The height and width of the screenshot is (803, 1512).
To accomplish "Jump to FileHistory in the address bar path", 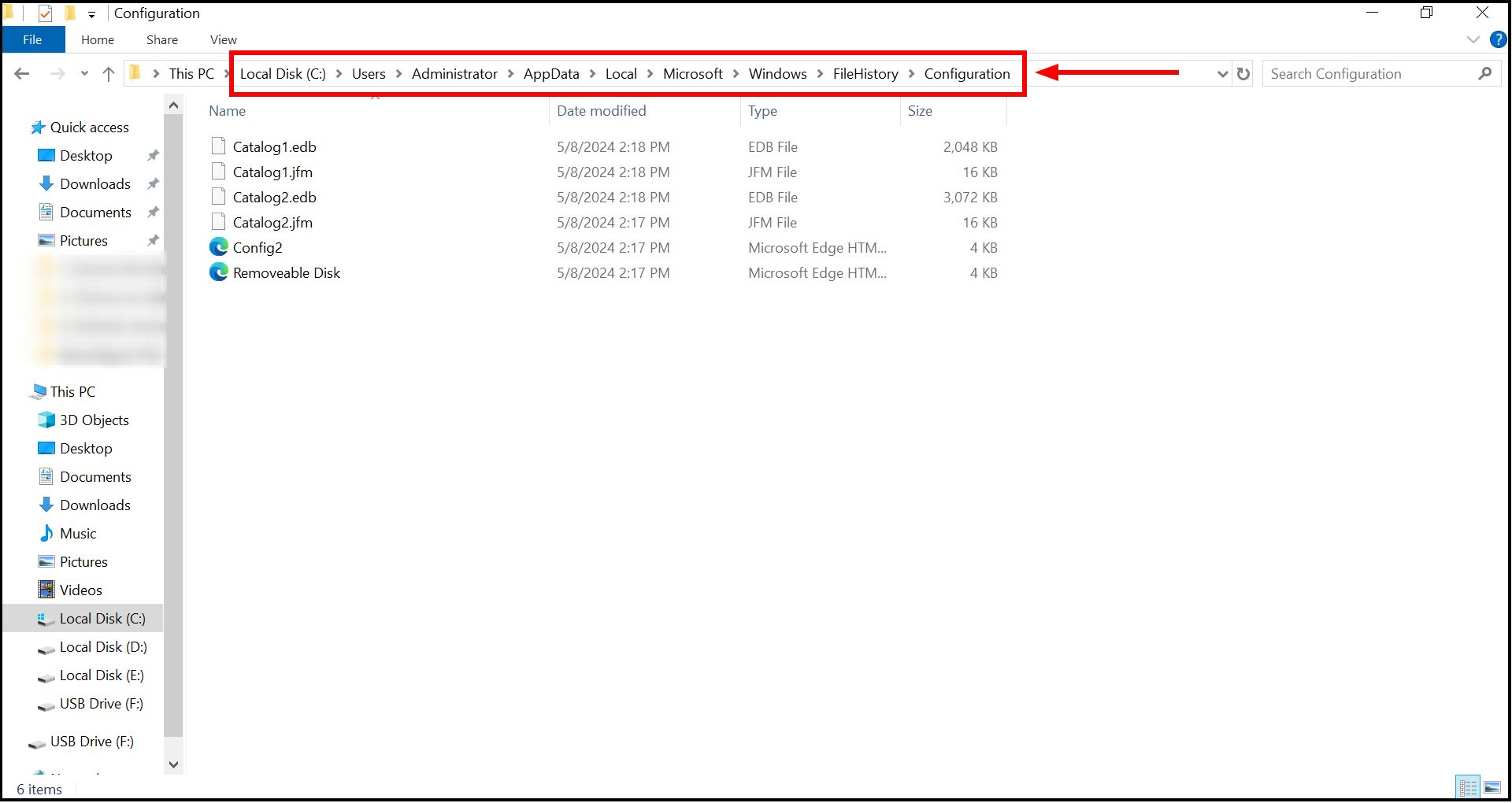I will pos(865,73).
